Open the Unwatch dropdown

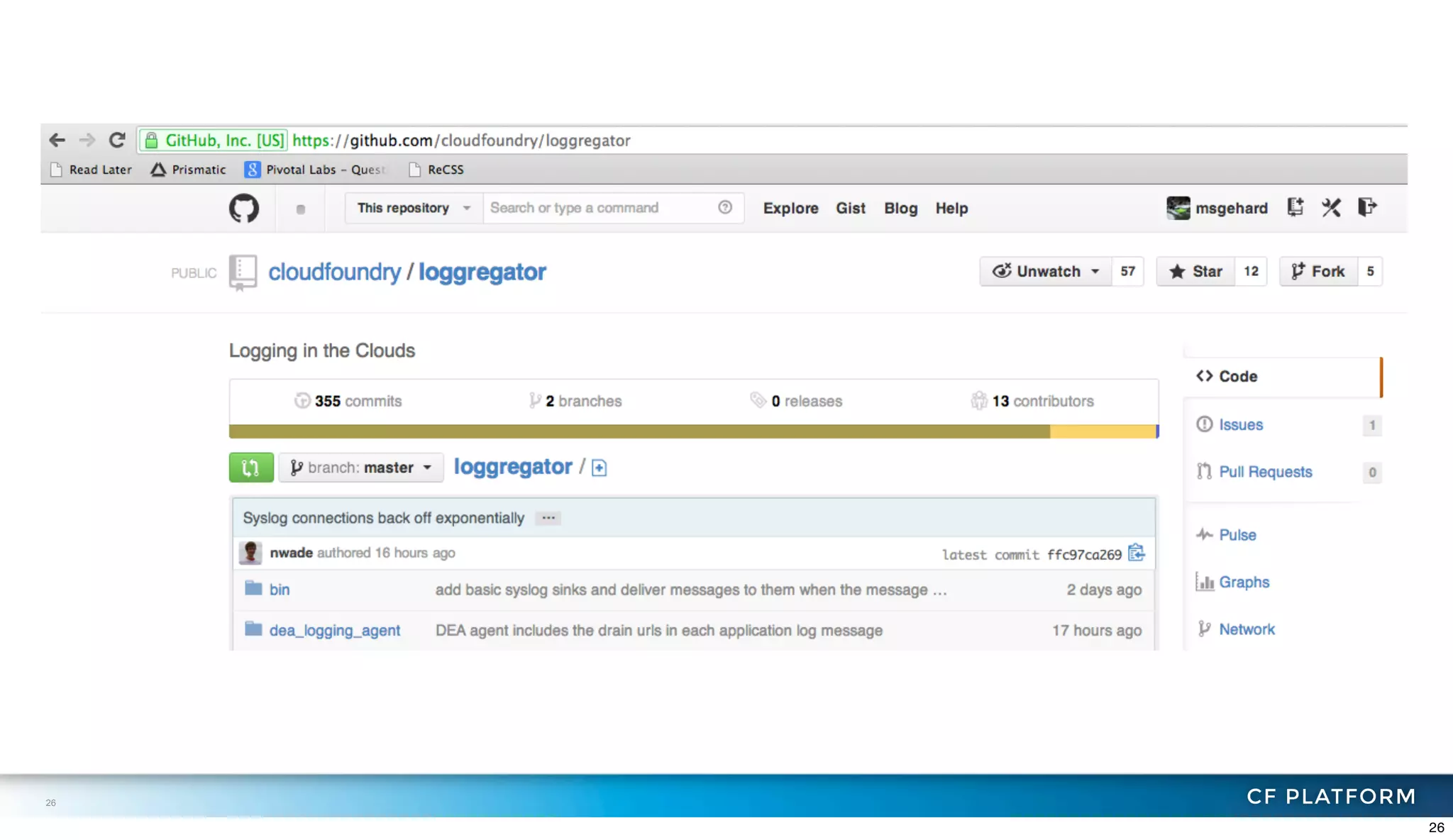click(x=1046, y=272)
